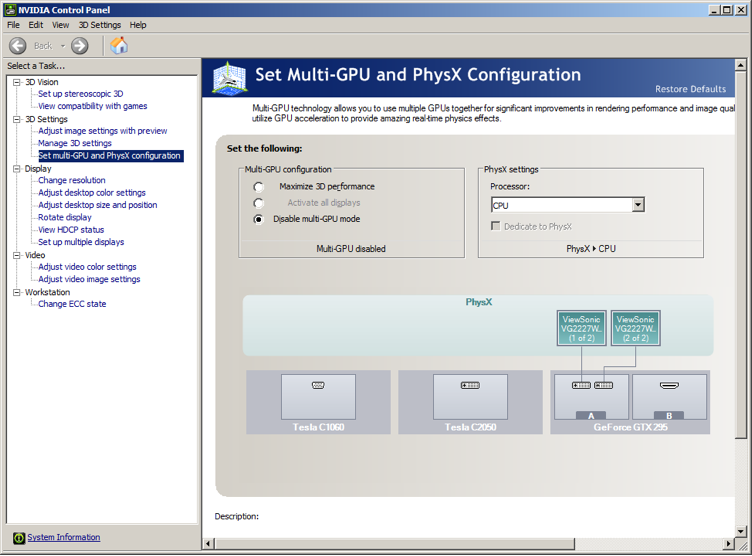Click the vertical scrollbar down arrow
Viewport: 752px width, 556px height.
tap(742, 530)
